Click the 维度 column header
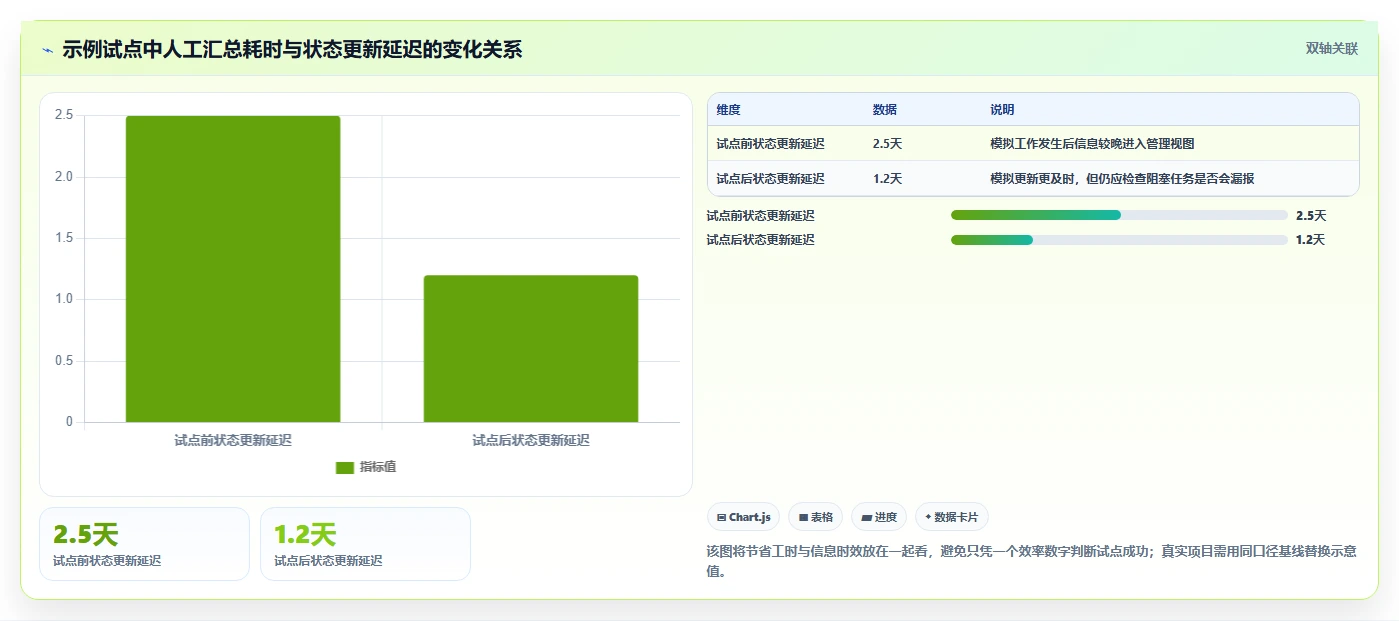The width and height of the screenshot is (1399, 621). point(728,110)
